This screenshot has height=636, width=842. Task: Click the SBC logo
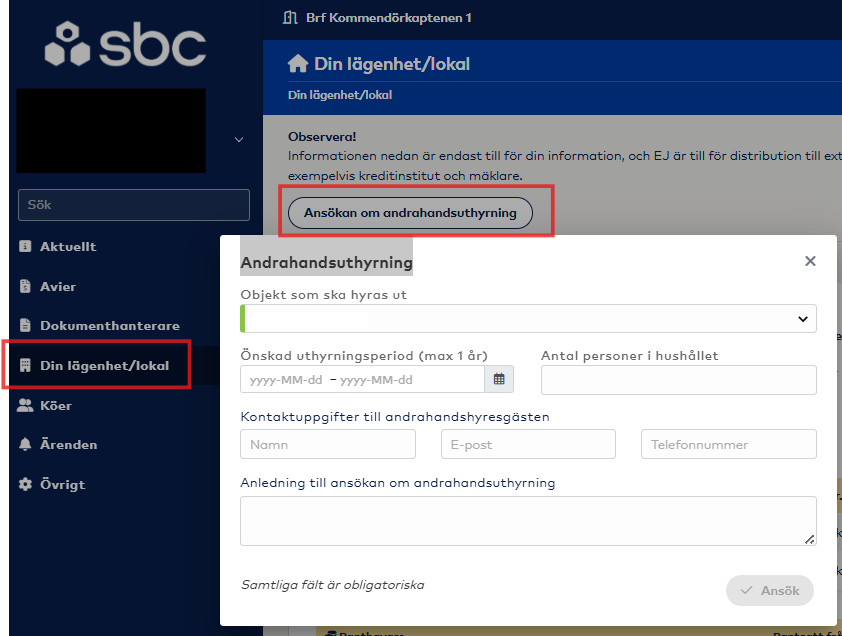coord(125,47)
